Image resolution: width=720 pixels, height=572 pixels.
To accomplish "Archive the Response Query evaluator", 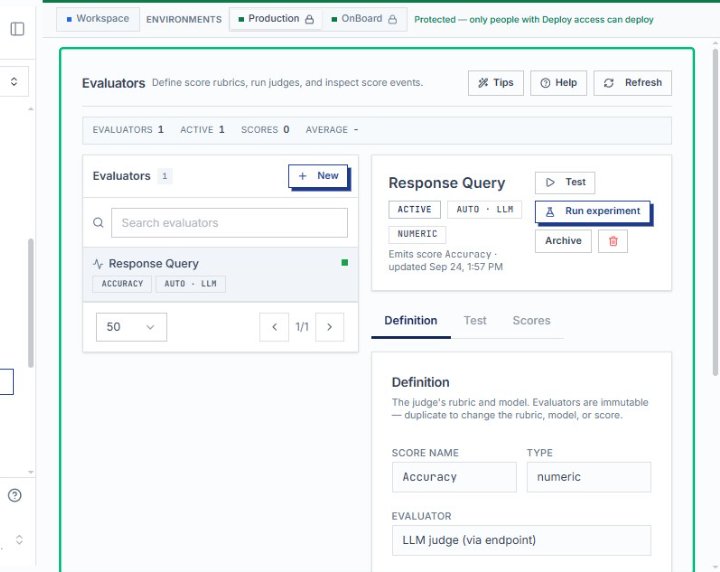I will (x=563, y=241).
